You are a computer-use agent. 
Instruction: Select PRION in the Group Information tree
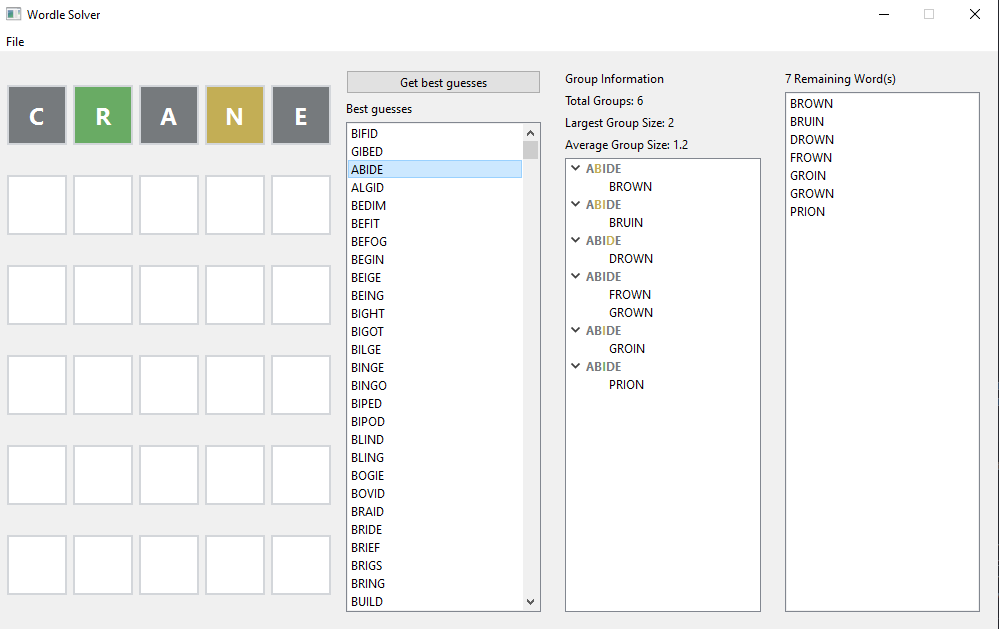[626, 384]
